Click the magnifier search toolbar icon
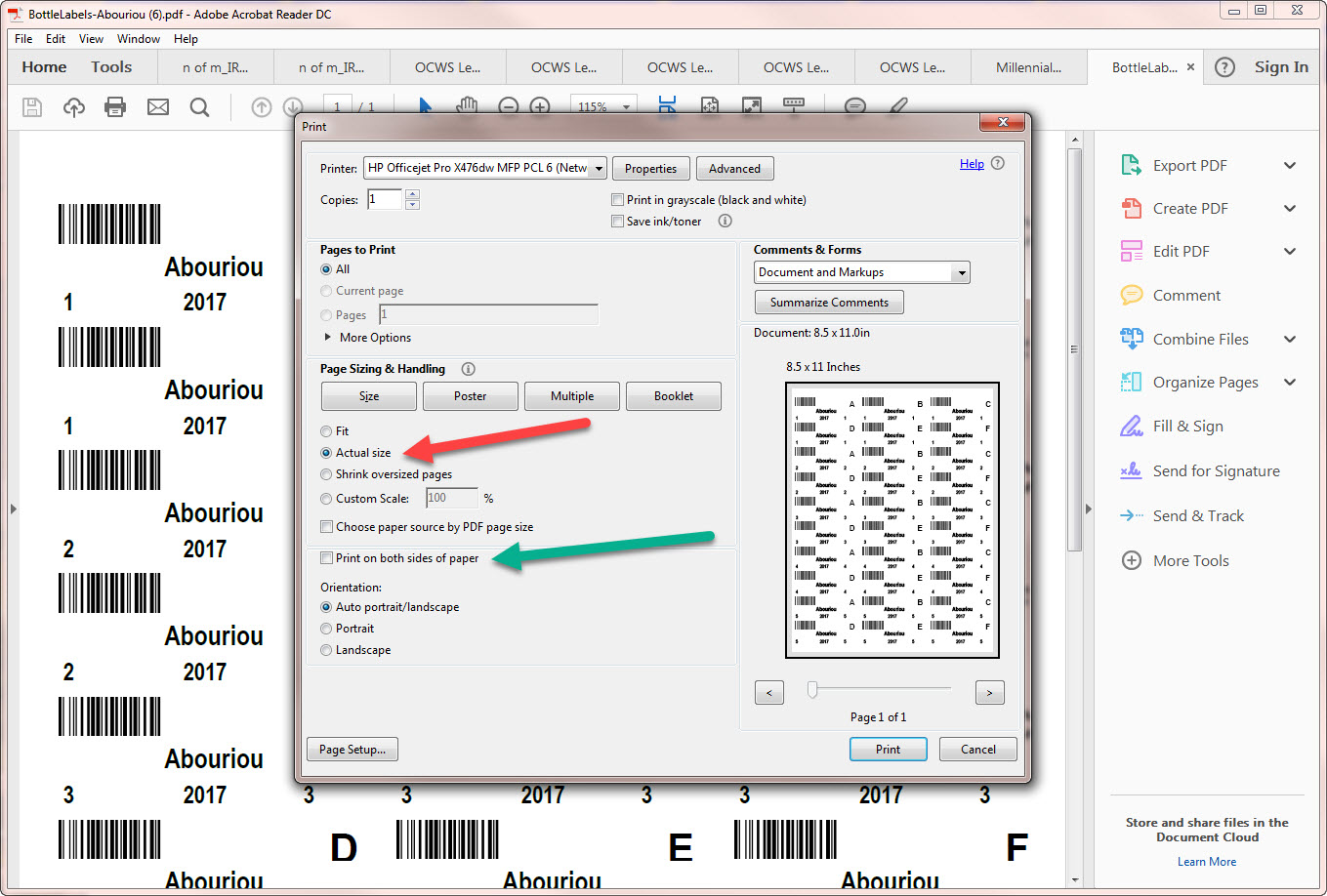The height and width of the screenshot is (896, 1327). [200, 107]
